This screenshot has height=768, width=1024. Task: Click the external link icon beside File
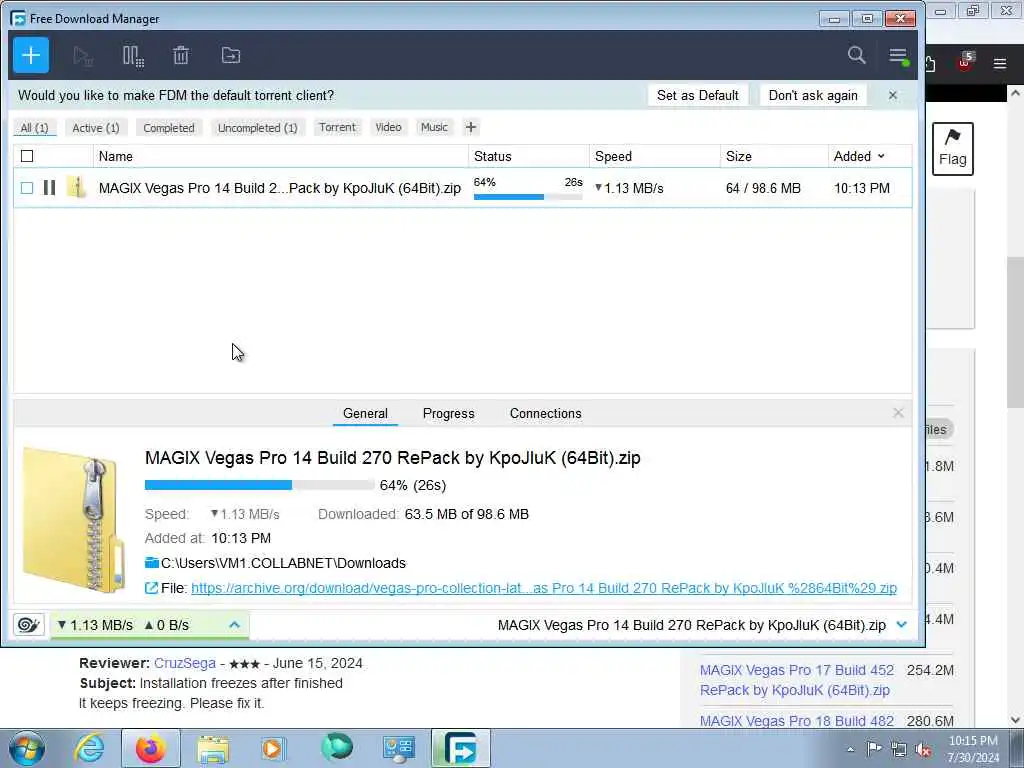pyautogui.click(x=151, y=588)
